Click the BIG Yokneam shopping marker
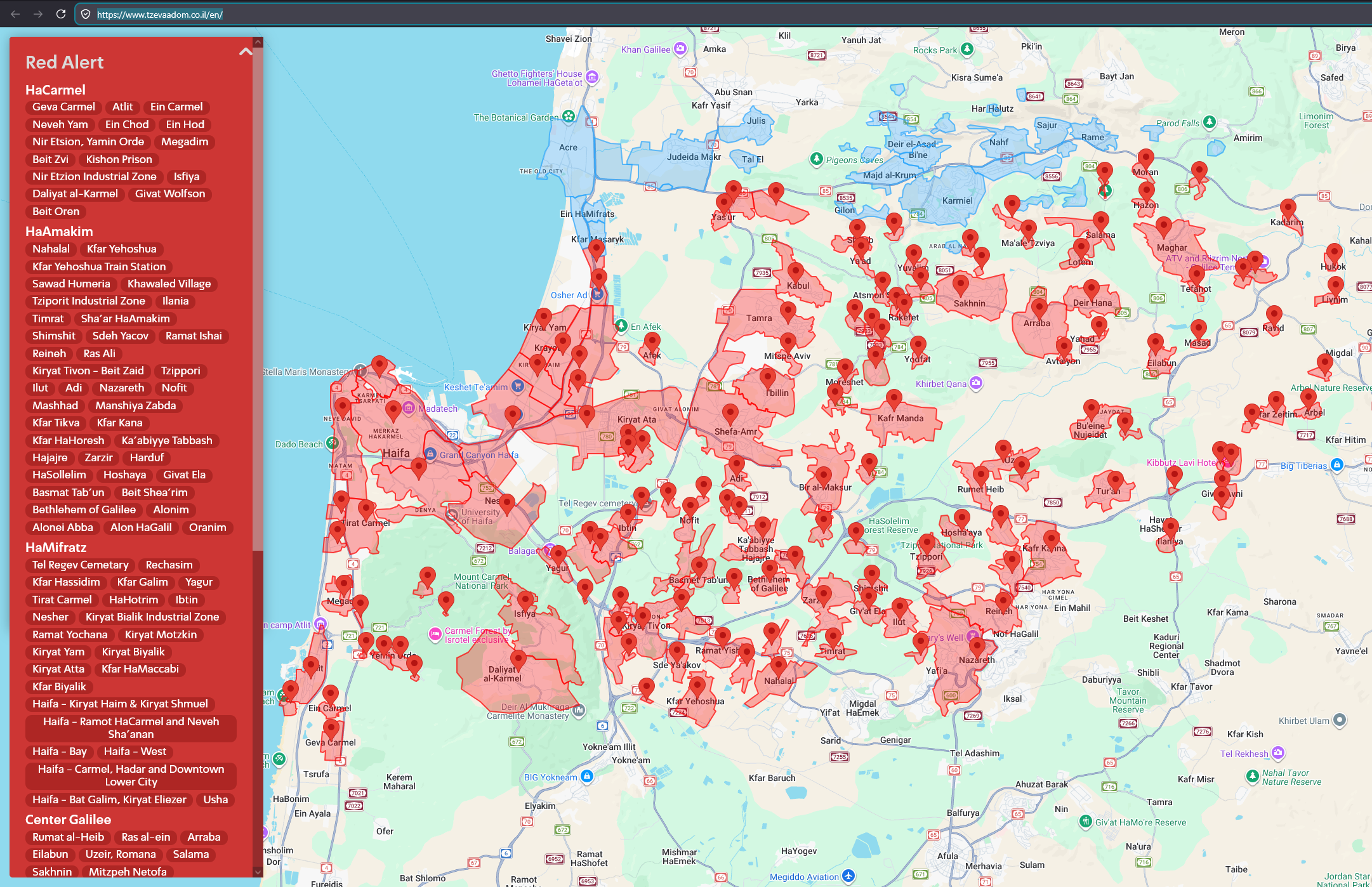1372x887 pixels. pos(587,776)
